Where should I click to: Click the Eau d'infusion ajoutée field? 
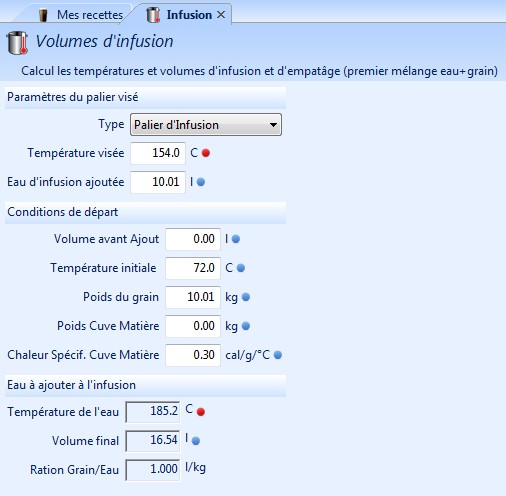pos(158,182)
